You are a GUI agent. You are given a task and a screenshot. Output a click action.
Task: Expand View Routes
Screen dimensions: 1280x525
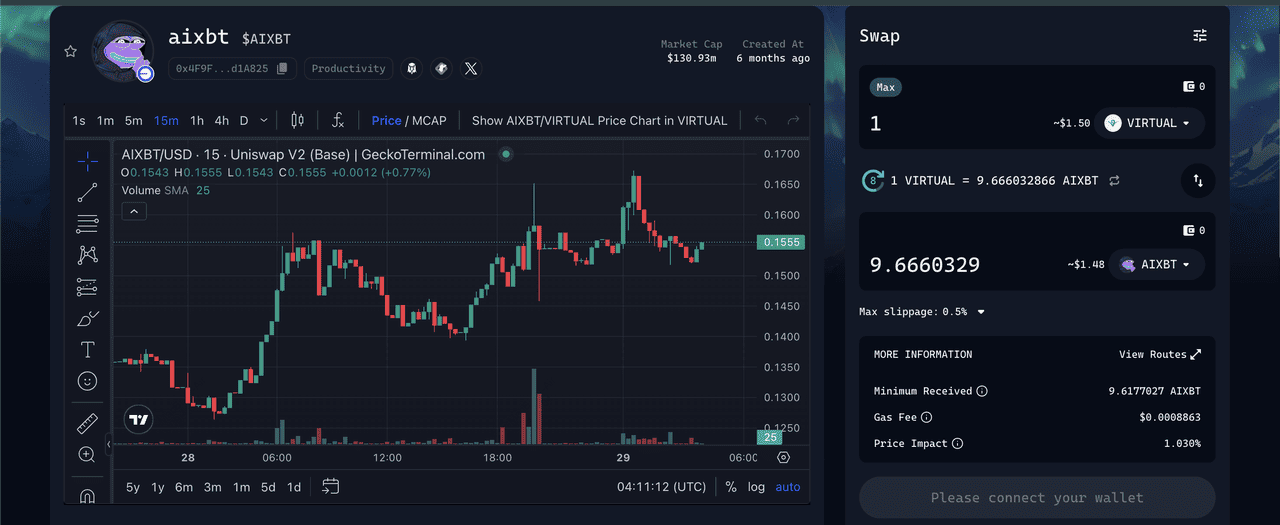click(1160, 354)
